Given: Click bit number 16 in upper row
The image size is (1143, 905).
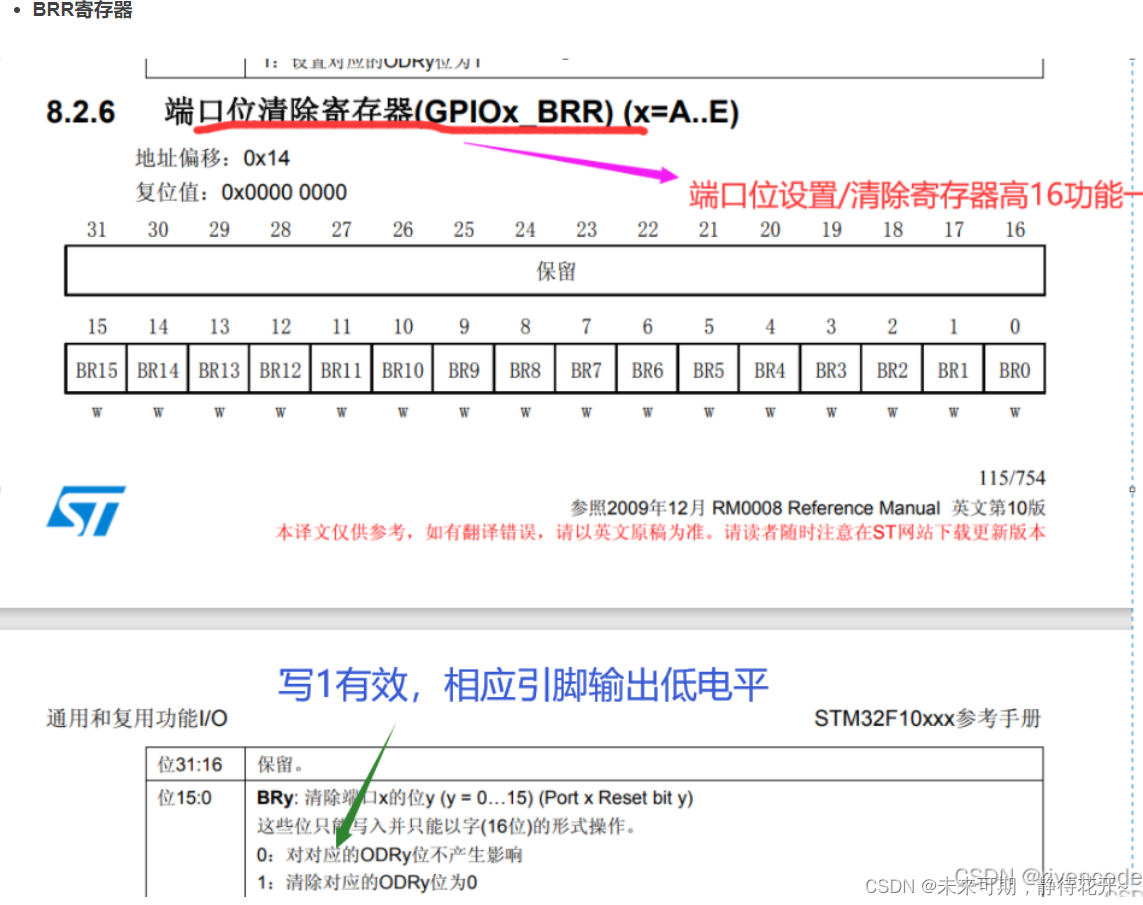Looking at the screenshot, I should tap(1015, 230).
